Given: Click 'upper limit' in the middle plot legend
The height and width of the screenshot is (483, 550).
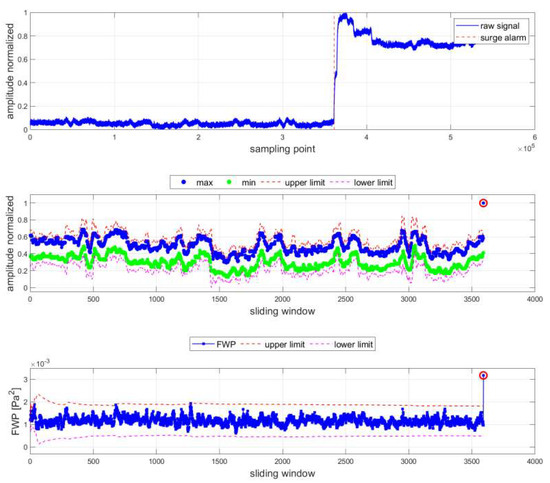Looking at the screenshot, I should click(x=304, y=183).
